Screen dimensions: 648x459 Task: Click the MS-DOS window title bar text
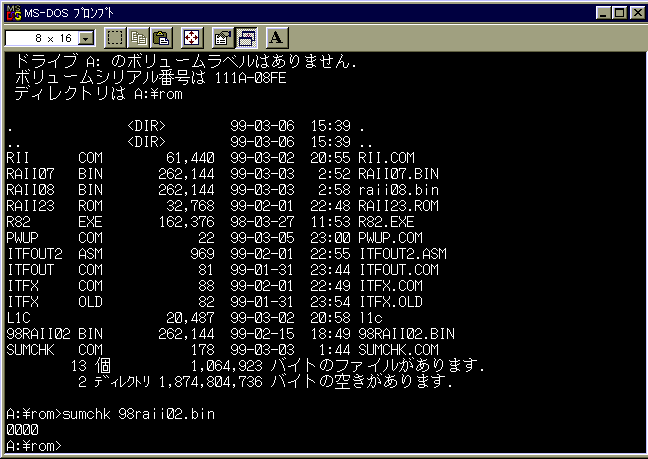(69, 13)
